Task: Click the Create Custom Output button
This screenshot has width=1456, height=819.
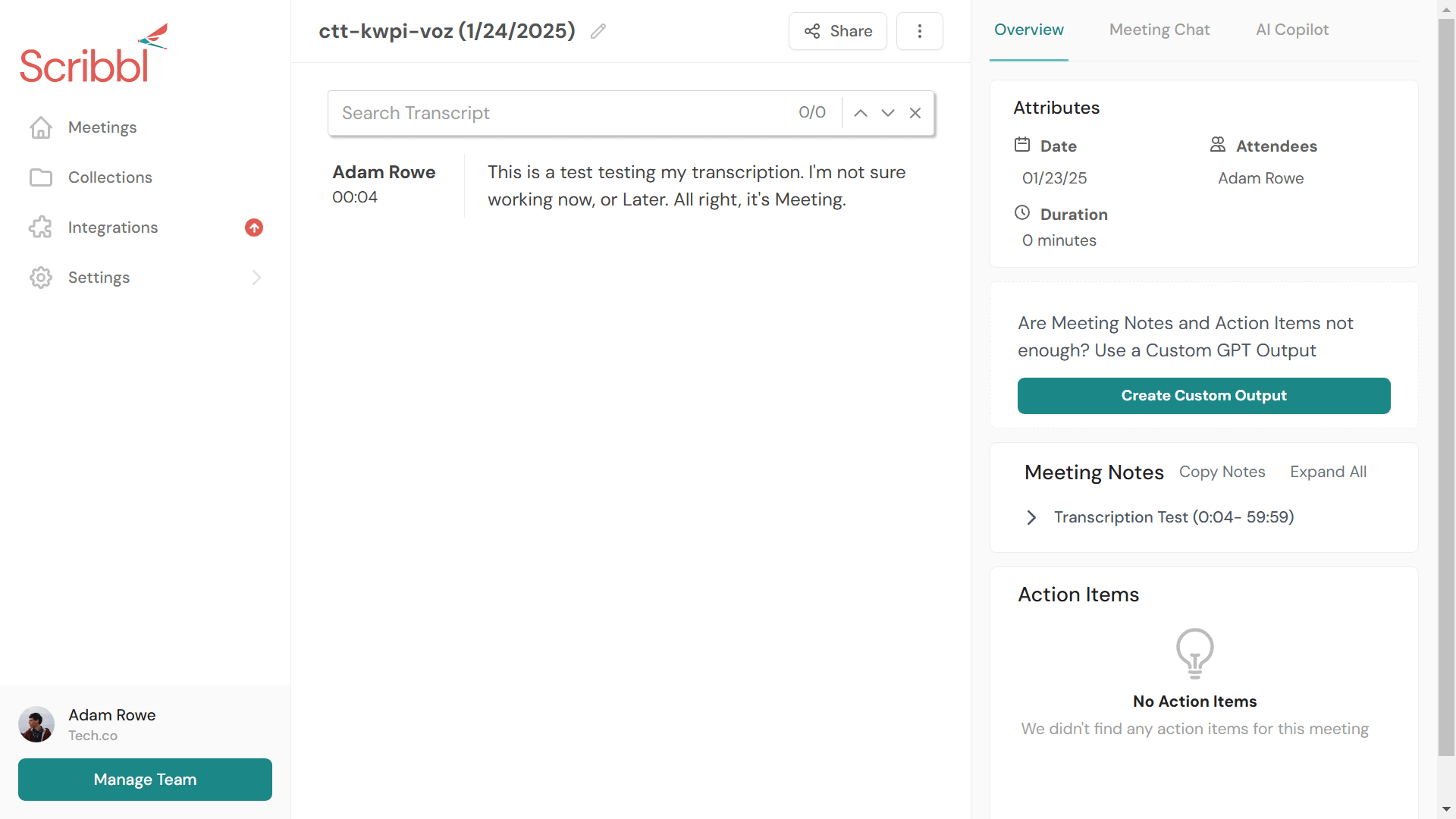Action: (1204, 395)
